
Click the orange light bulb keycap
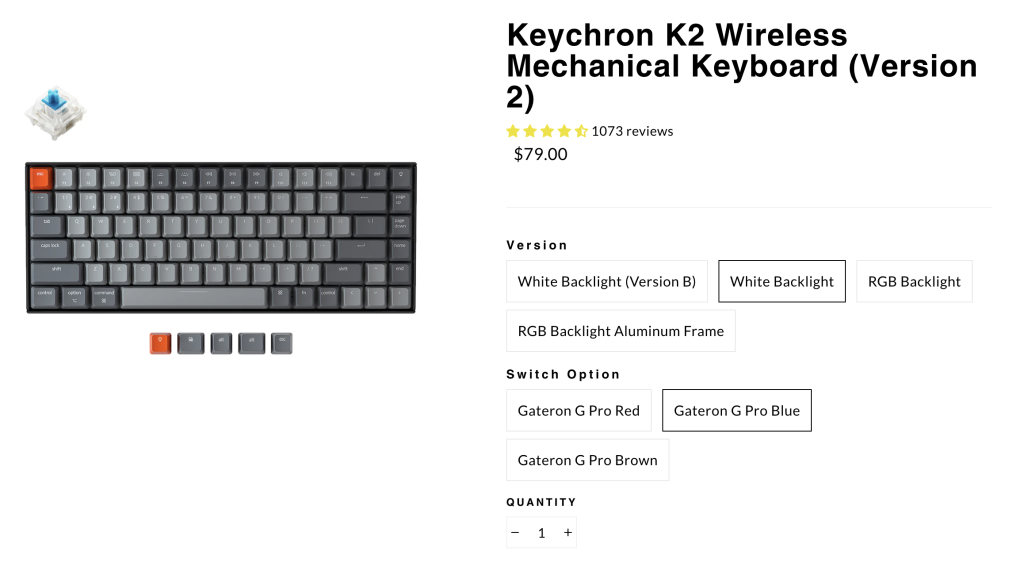tap(160, 344)
